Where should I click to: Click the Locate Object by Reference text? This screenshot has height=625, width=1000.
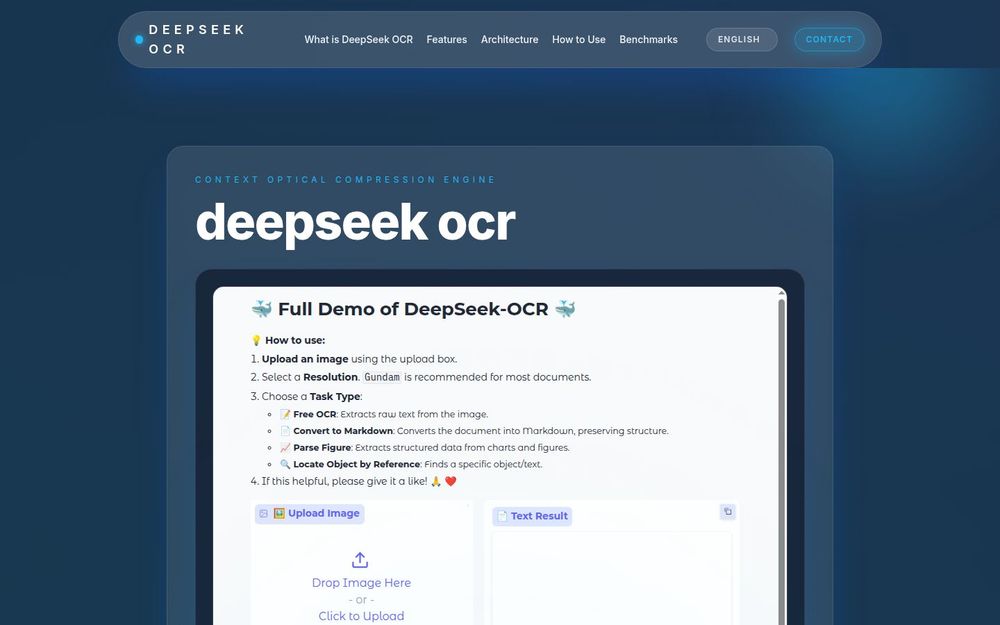357,464
